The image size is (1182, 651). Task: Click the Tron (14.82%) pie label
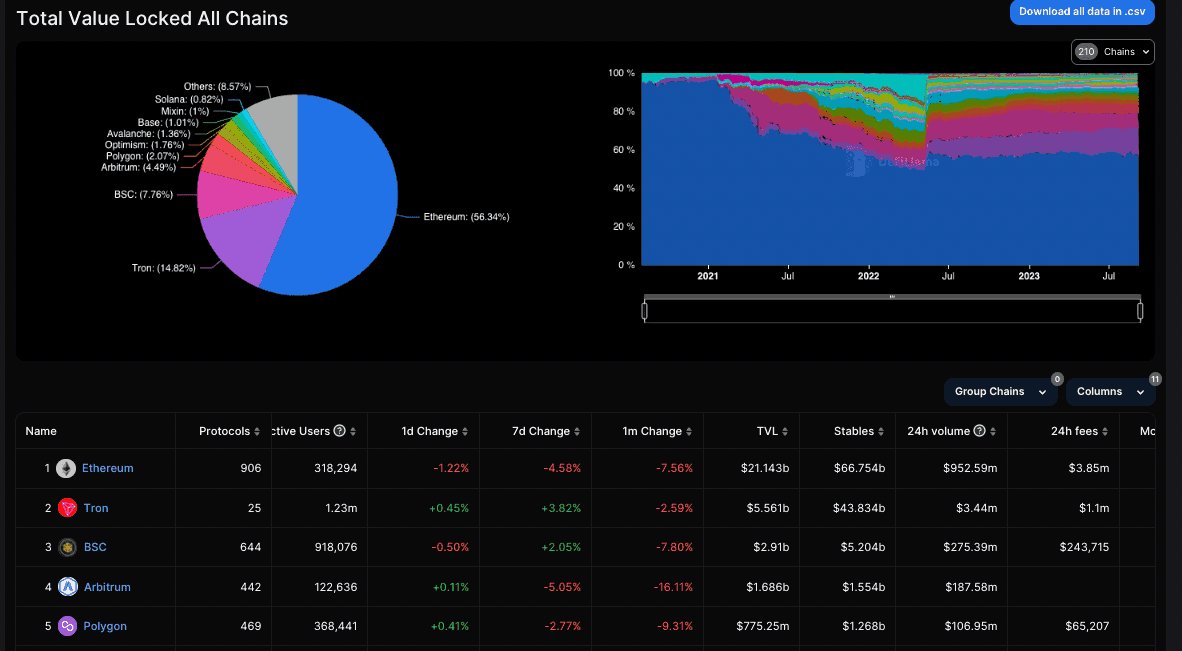tap(164, 268)
